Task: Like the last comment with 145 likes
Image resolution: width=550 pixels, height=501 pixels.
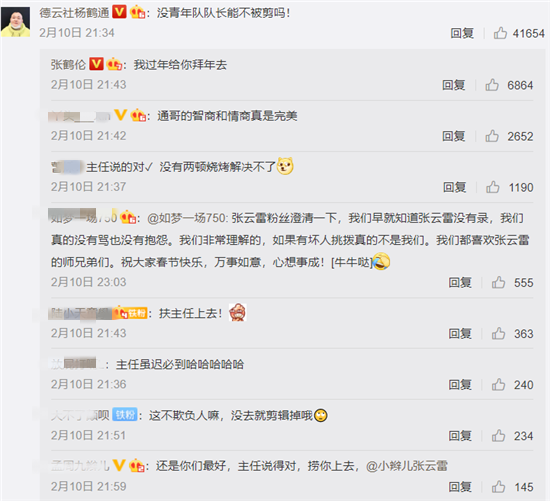Action: click(x=498, y=487)
